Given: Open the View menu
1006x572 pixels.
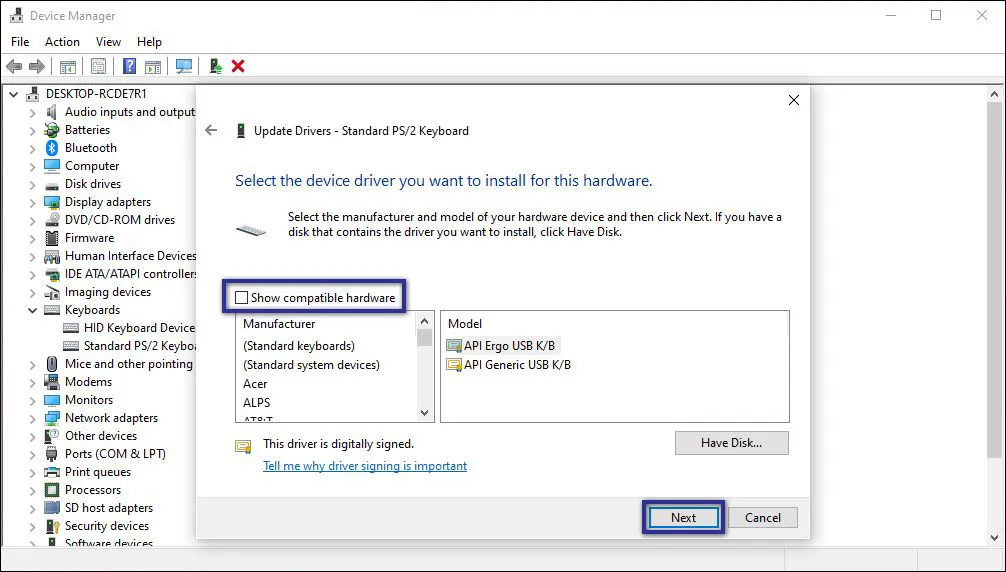Looking at the screenshot, I should point(108,42).
